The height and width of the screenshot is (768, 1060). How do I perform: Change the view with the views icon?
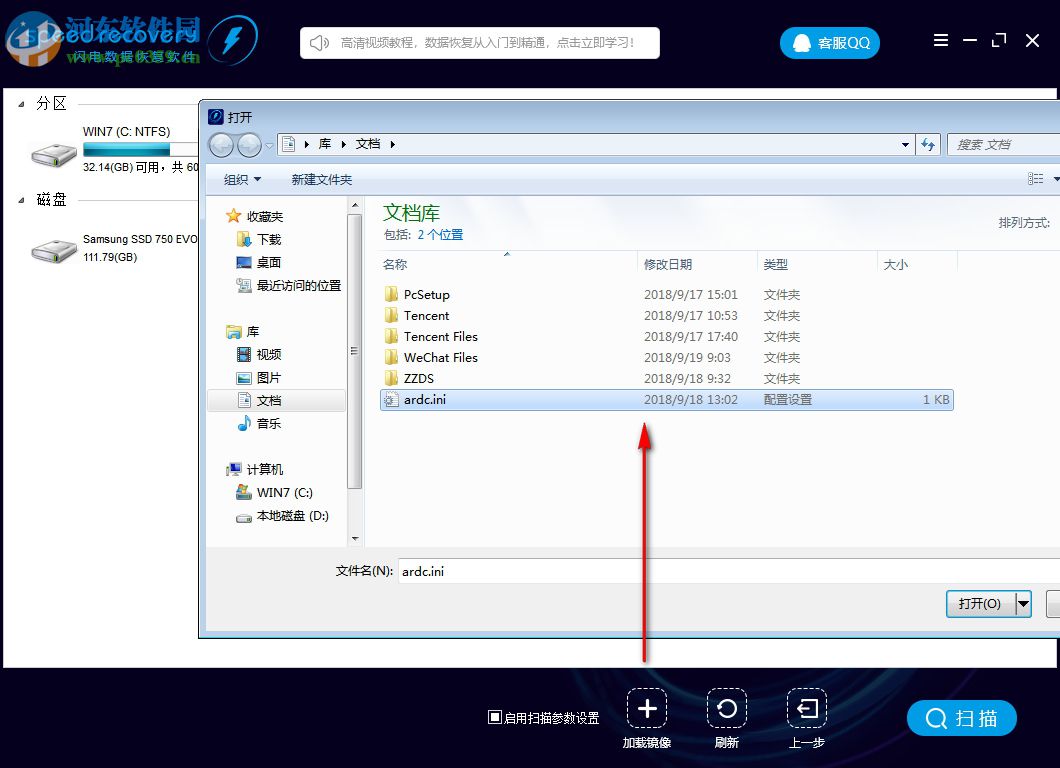[1035, 178]
